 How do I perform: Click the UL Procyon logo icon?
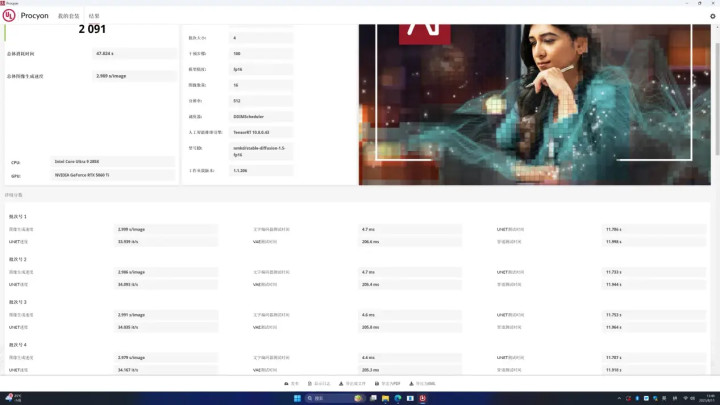9,16
